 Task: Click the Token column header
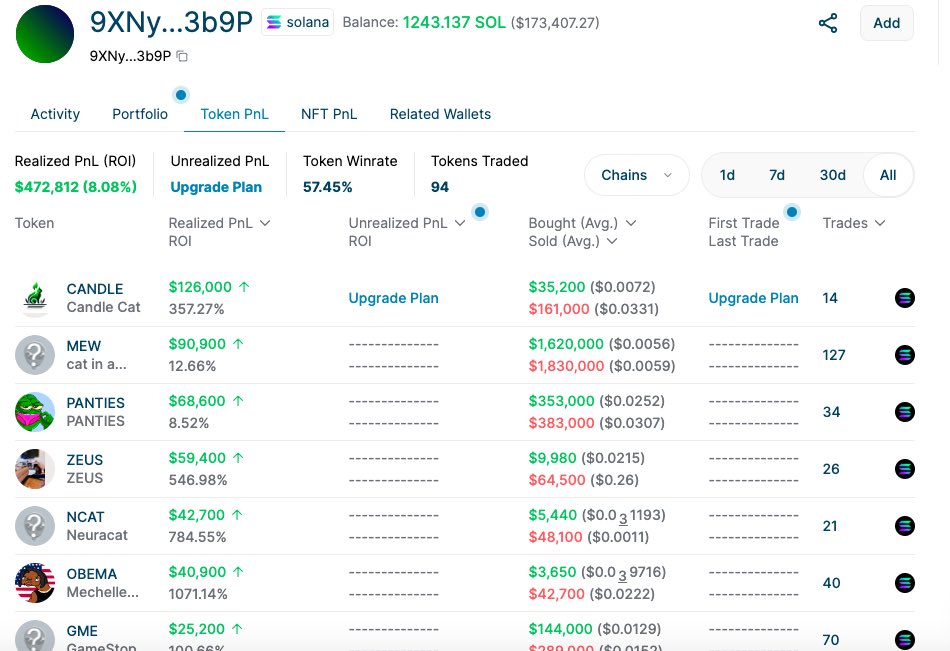[x=35, y=223]
